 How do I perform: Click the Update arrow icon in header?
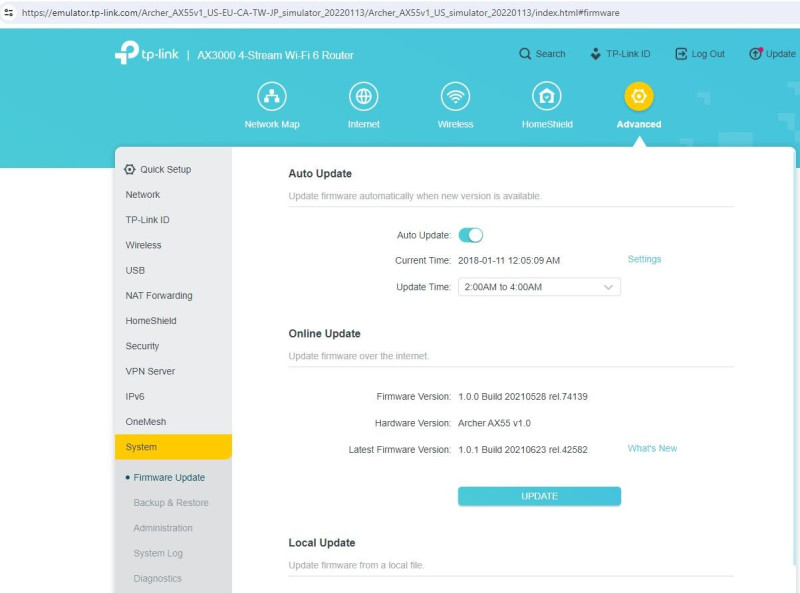tap(755, 54)
